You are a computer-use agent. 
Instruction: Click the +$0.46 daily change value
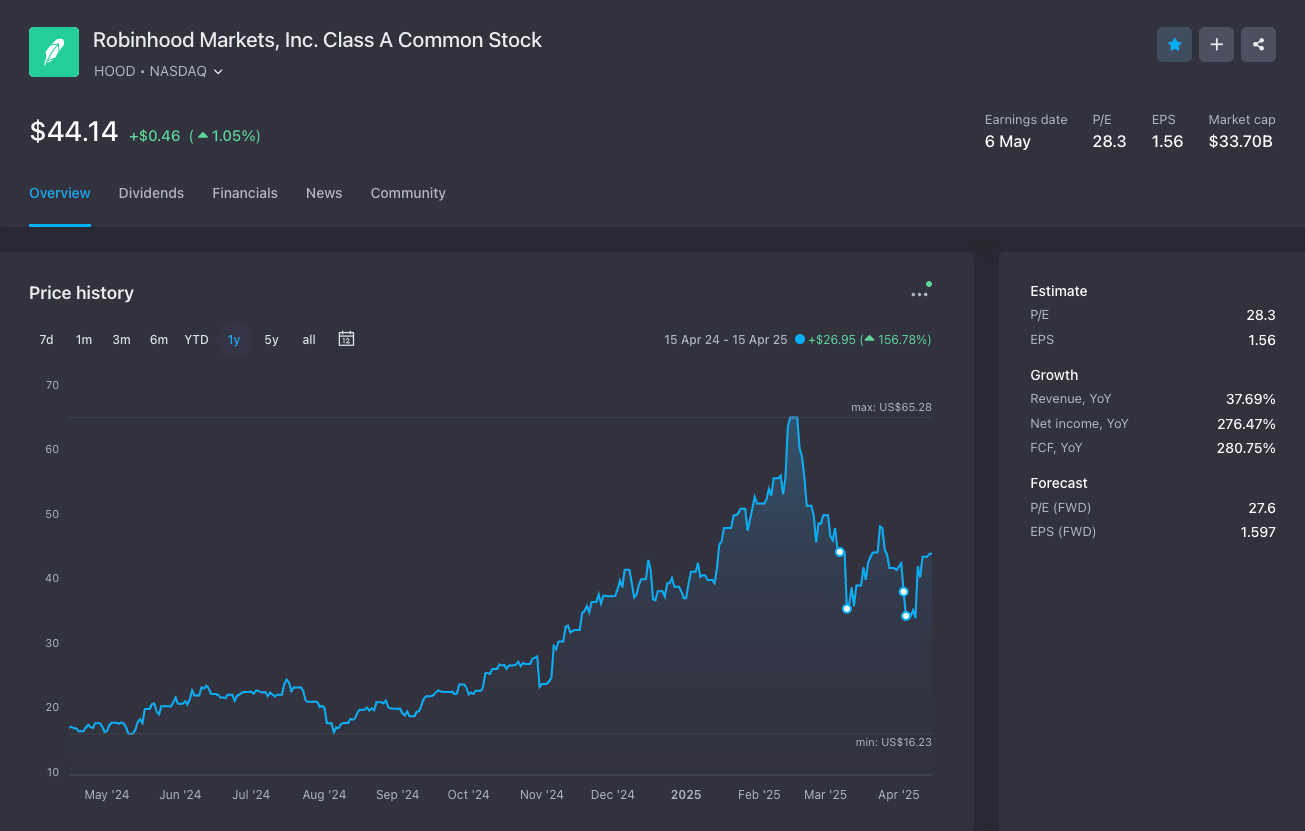click(155, 135)
